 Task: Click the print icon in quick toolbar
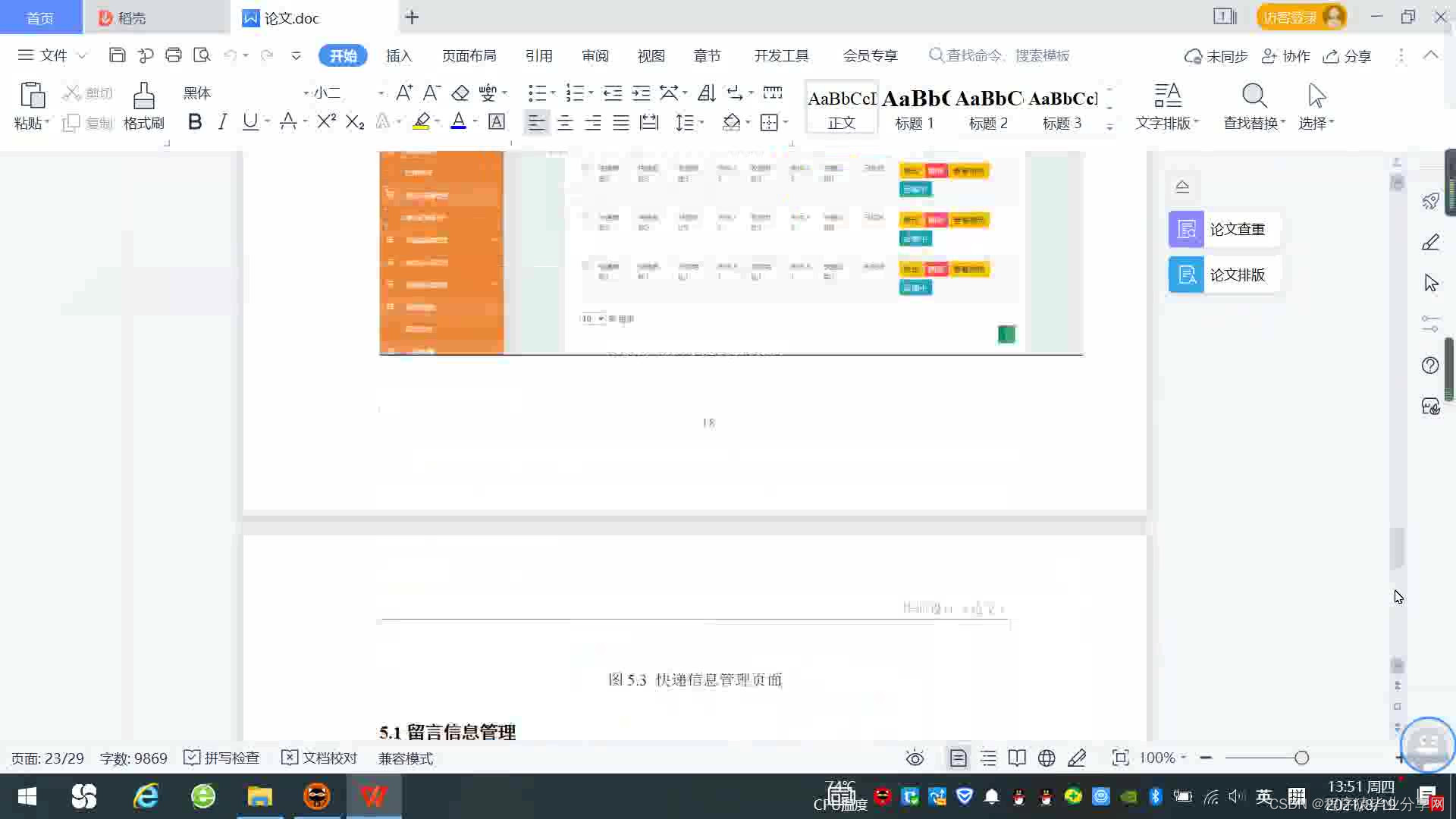point(174,55)
